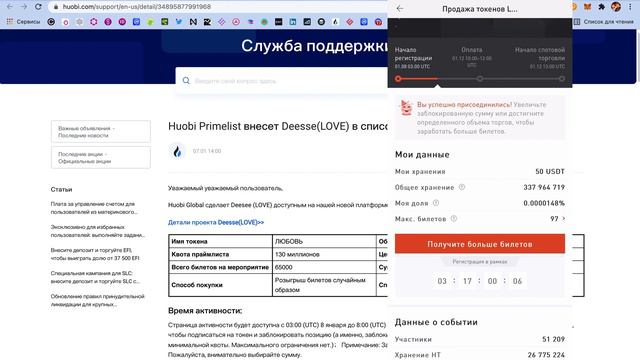Click the Получите больше билетов button

(480, 244)
